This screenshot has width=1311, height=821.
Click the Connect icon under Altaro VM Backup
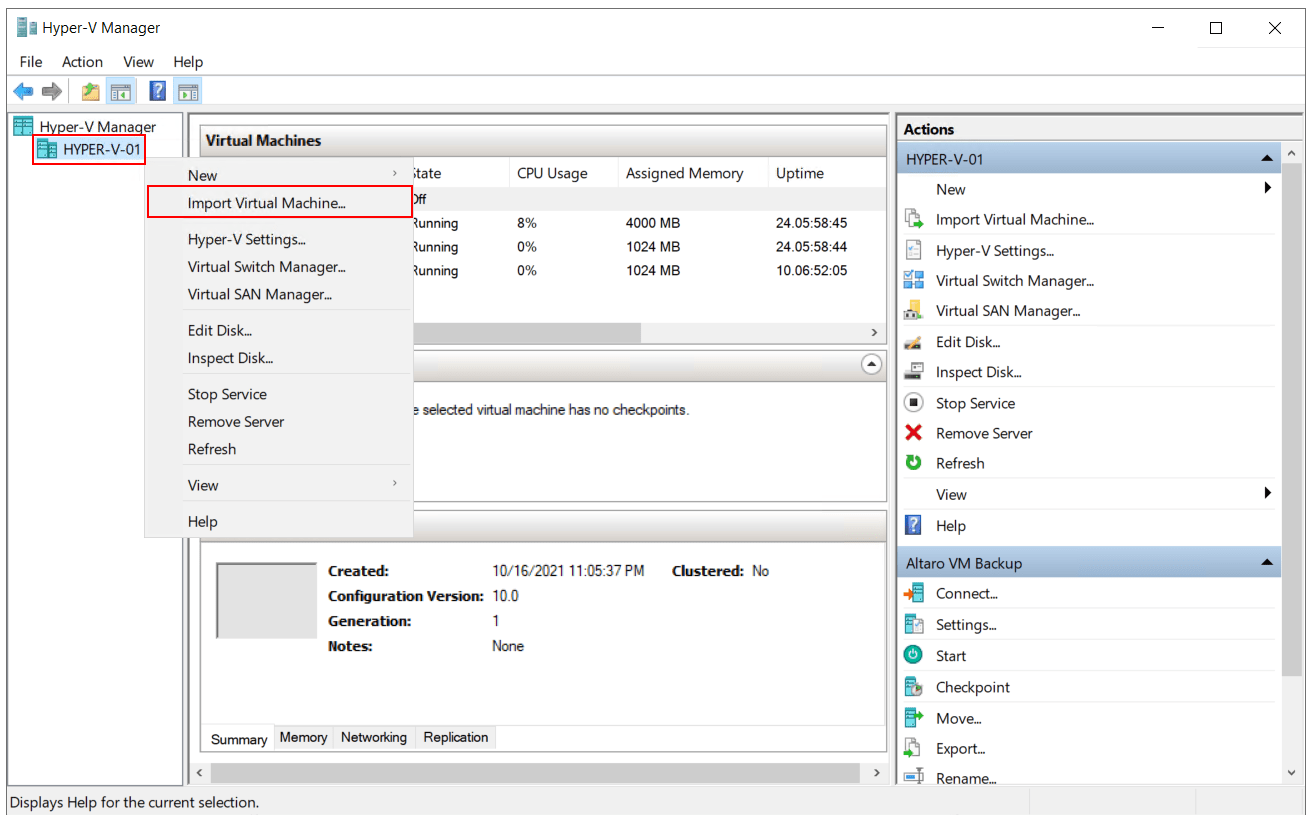[916, 593]
